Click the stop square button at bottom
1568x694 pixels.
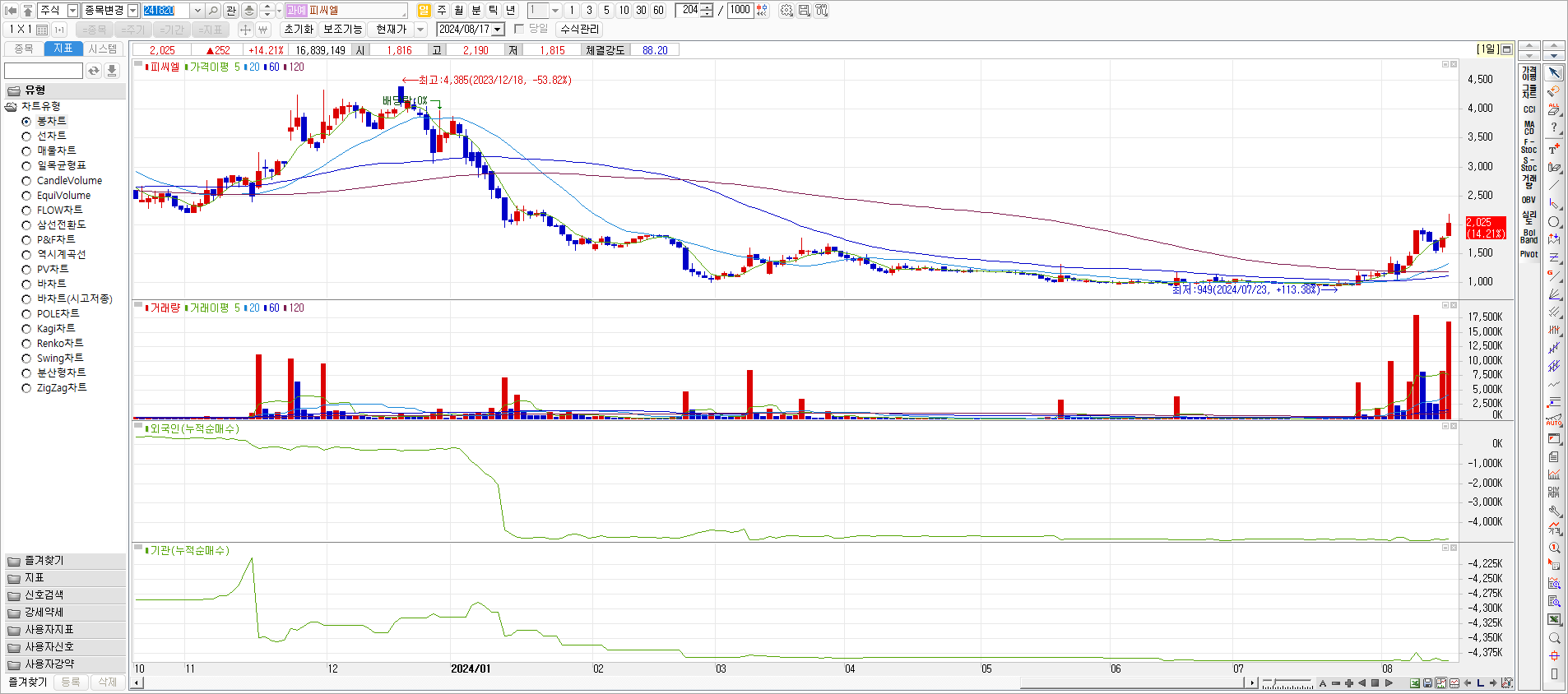tap(1375, 683)
